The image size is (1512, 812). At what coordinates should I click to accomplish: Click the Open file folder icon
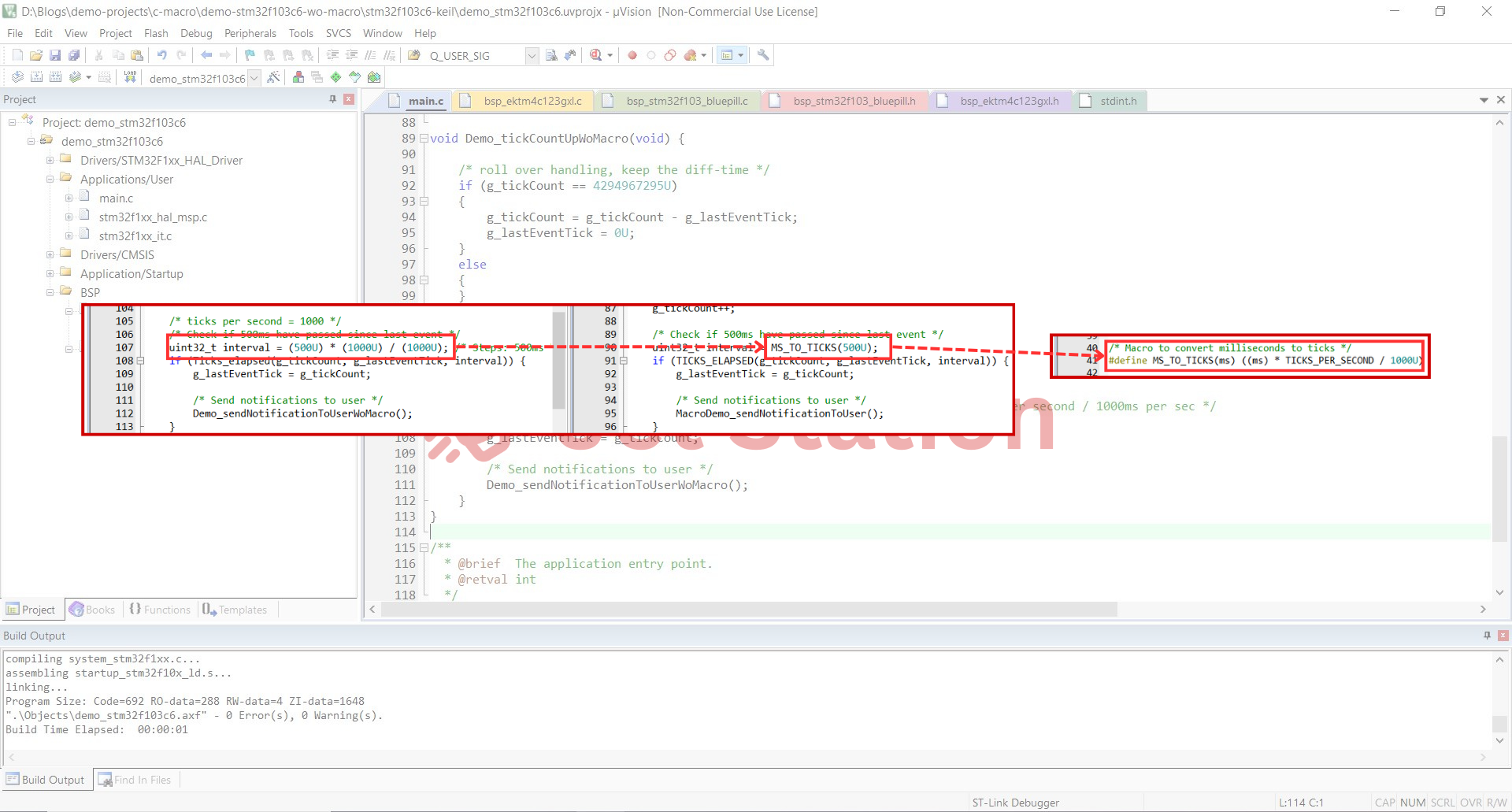tap(36, 55)
